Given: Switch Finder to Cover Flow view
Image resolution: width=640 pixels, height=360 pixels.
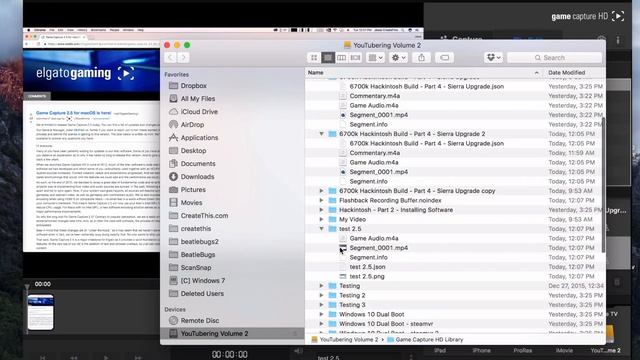Looking at the screenshot, I should (x=356, y=58).
